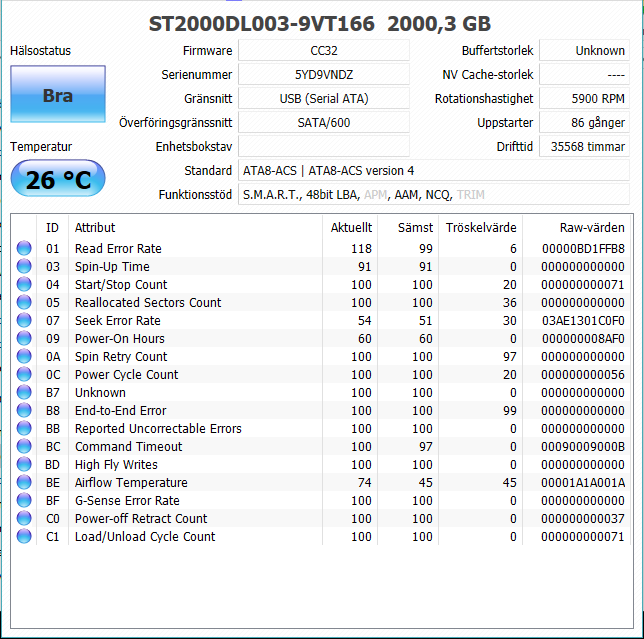Sort by the Attribut column header
Viewport: 644px width, 639px height.
(95, 227)
